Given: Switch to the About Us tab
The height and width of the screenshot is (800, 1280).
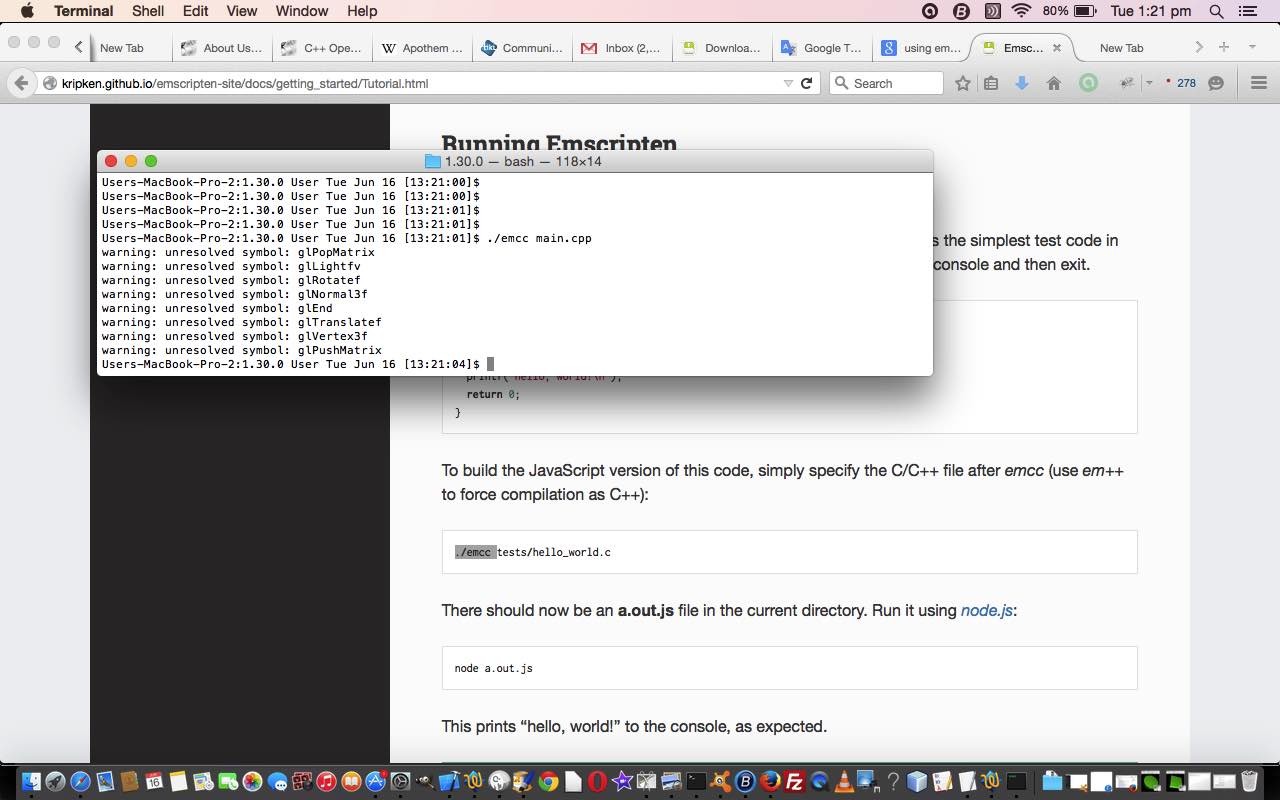Looking at the screenshot, I should pyautogui.click(x=221, y=47).
